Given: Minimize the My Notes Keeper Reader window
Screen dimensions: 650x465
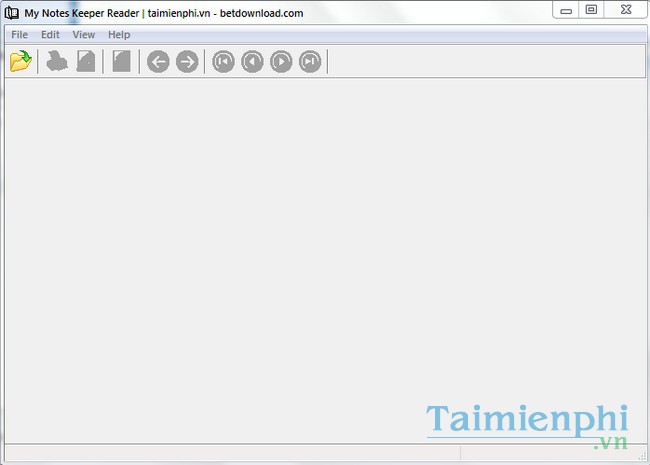Looking at the screenshot, I should click(x=568, y=10).
